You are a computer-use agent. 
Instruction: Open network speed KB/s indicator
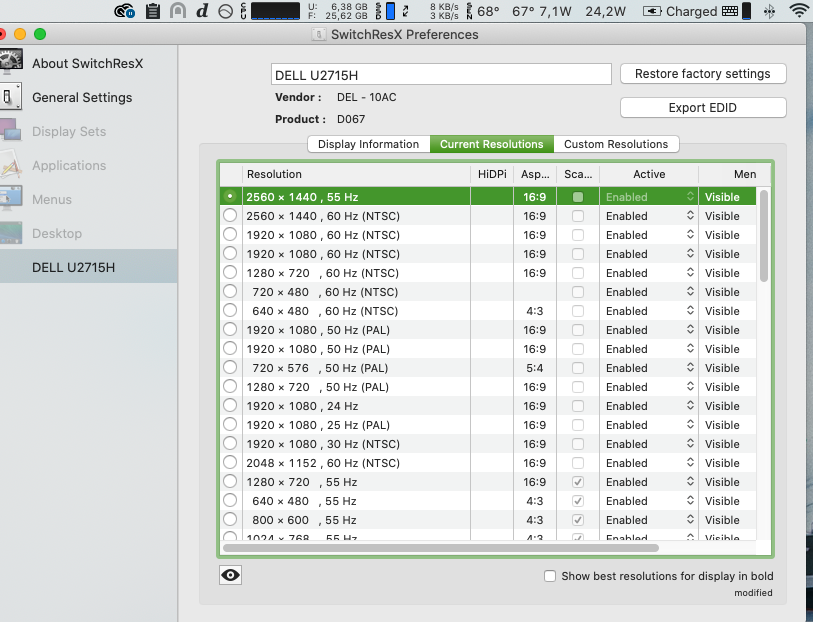pyautogui.click(x=444, y=11)
